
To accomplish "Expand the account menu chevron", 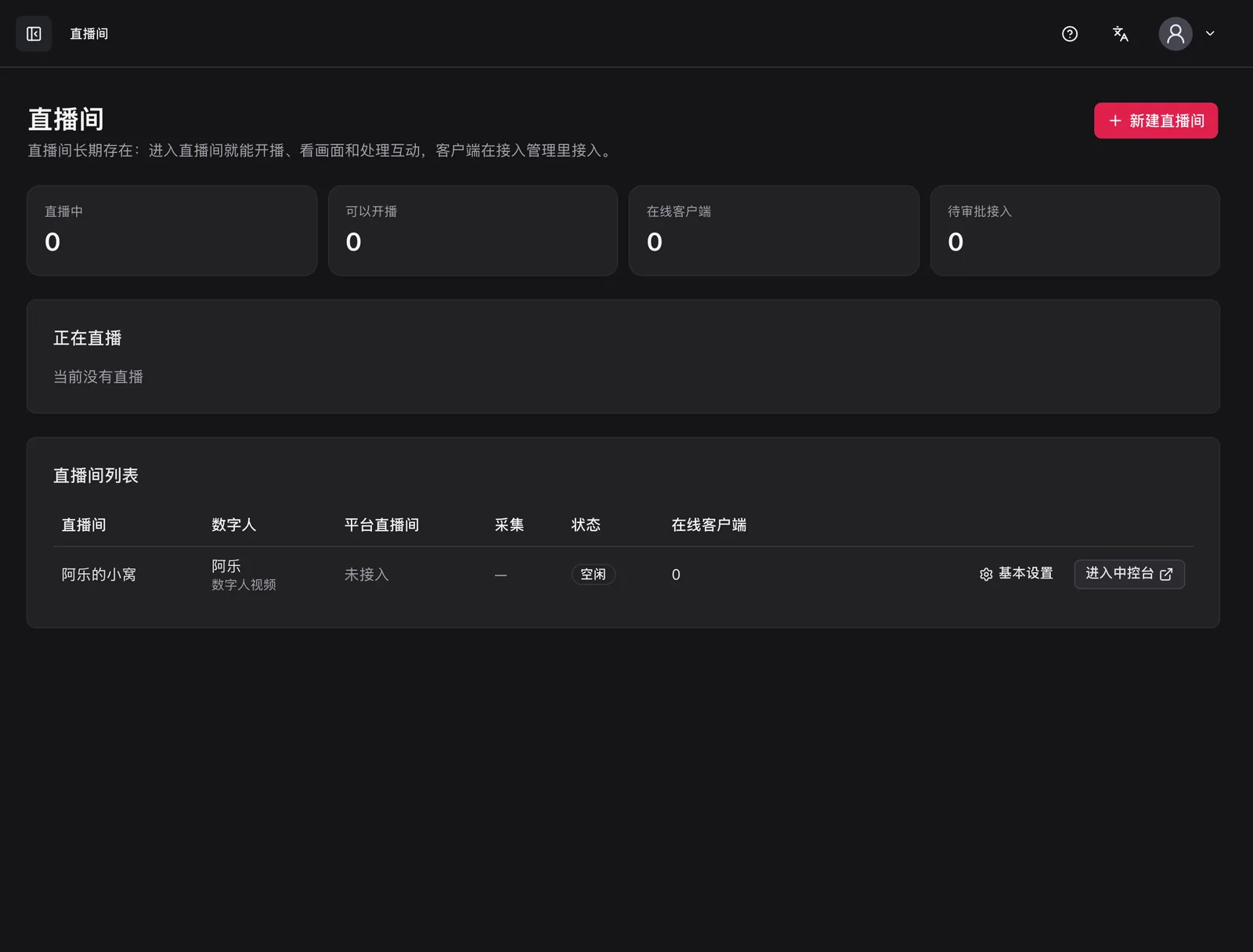I will pyautogui.click(x=1210, y=34).
